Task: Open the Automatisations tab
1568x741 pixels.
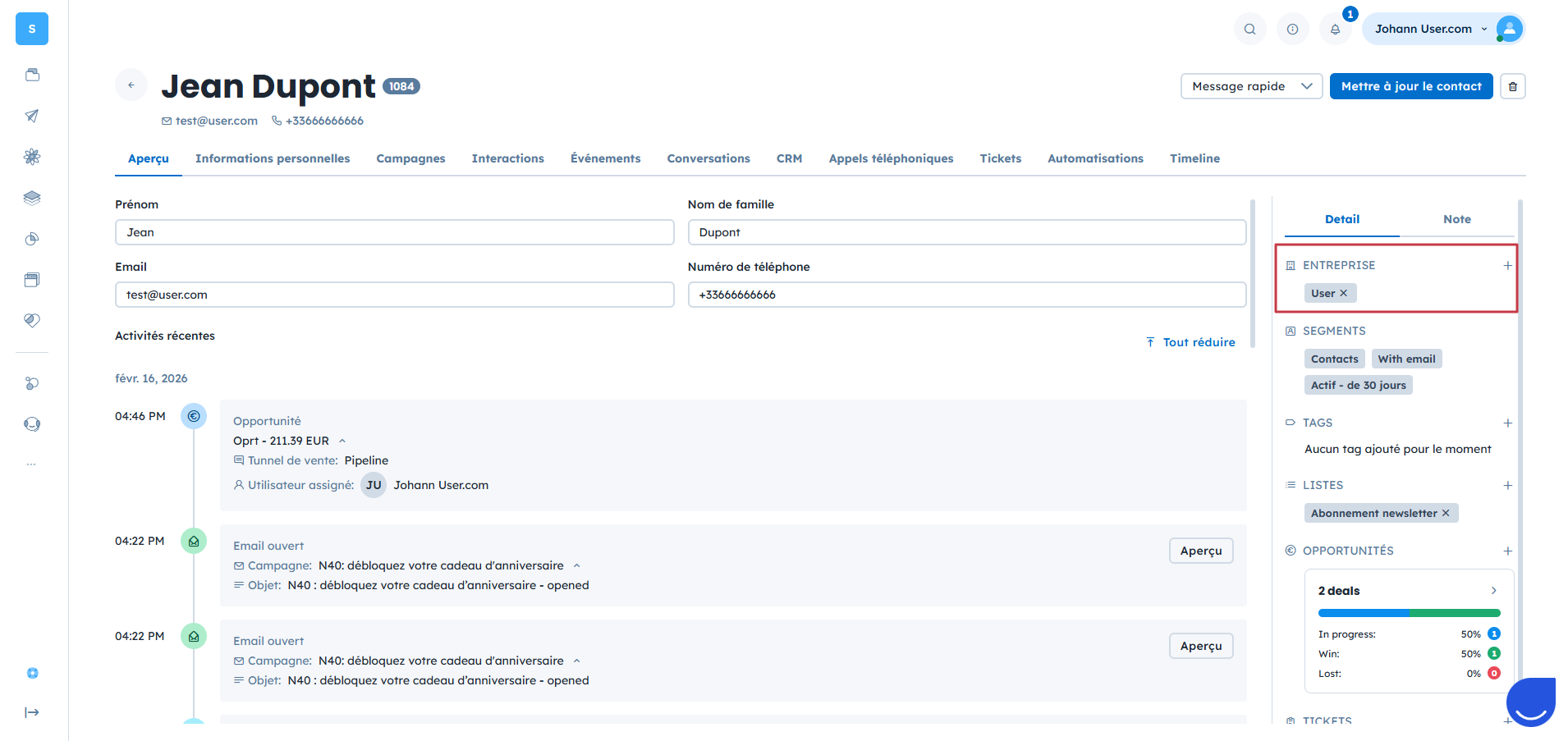Action: coord(1095,158)
